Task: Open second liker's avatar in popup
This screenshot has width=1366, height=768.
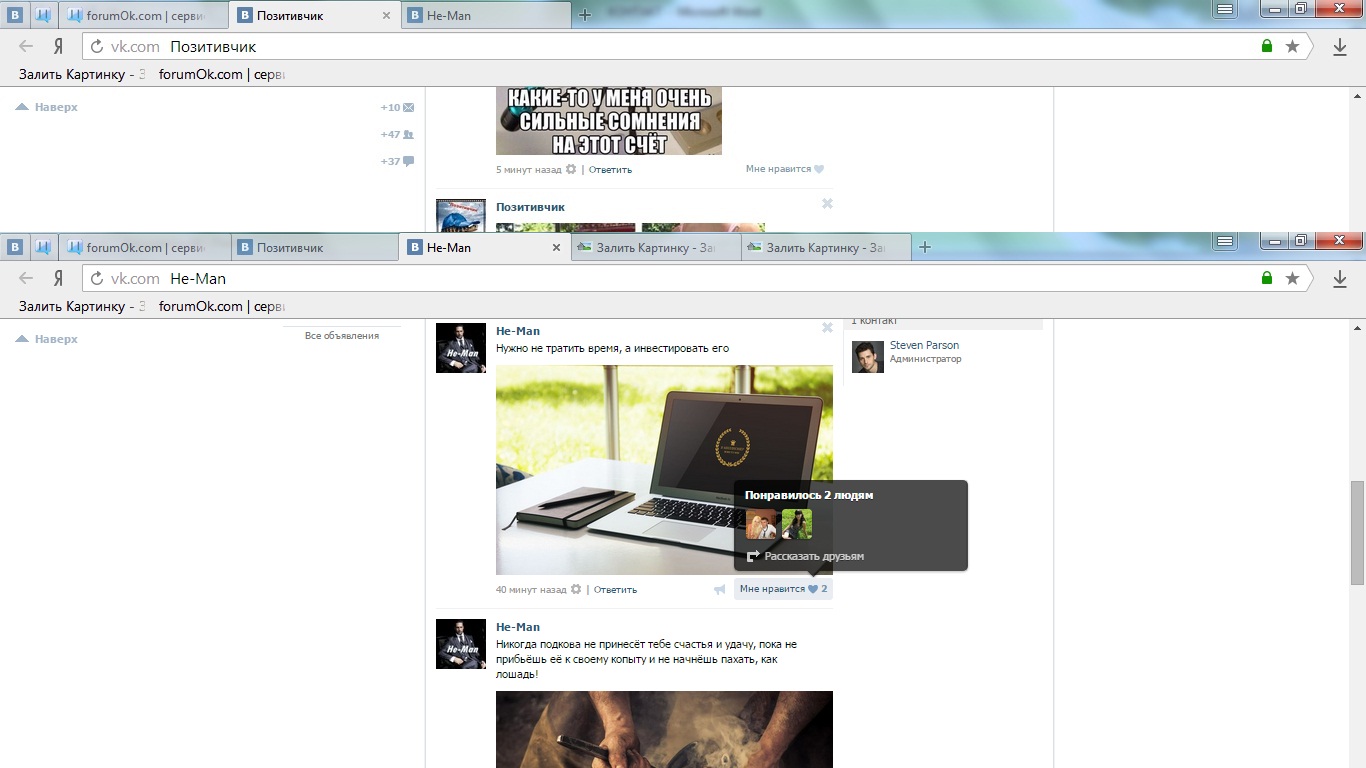Action: tap(797, 524)
